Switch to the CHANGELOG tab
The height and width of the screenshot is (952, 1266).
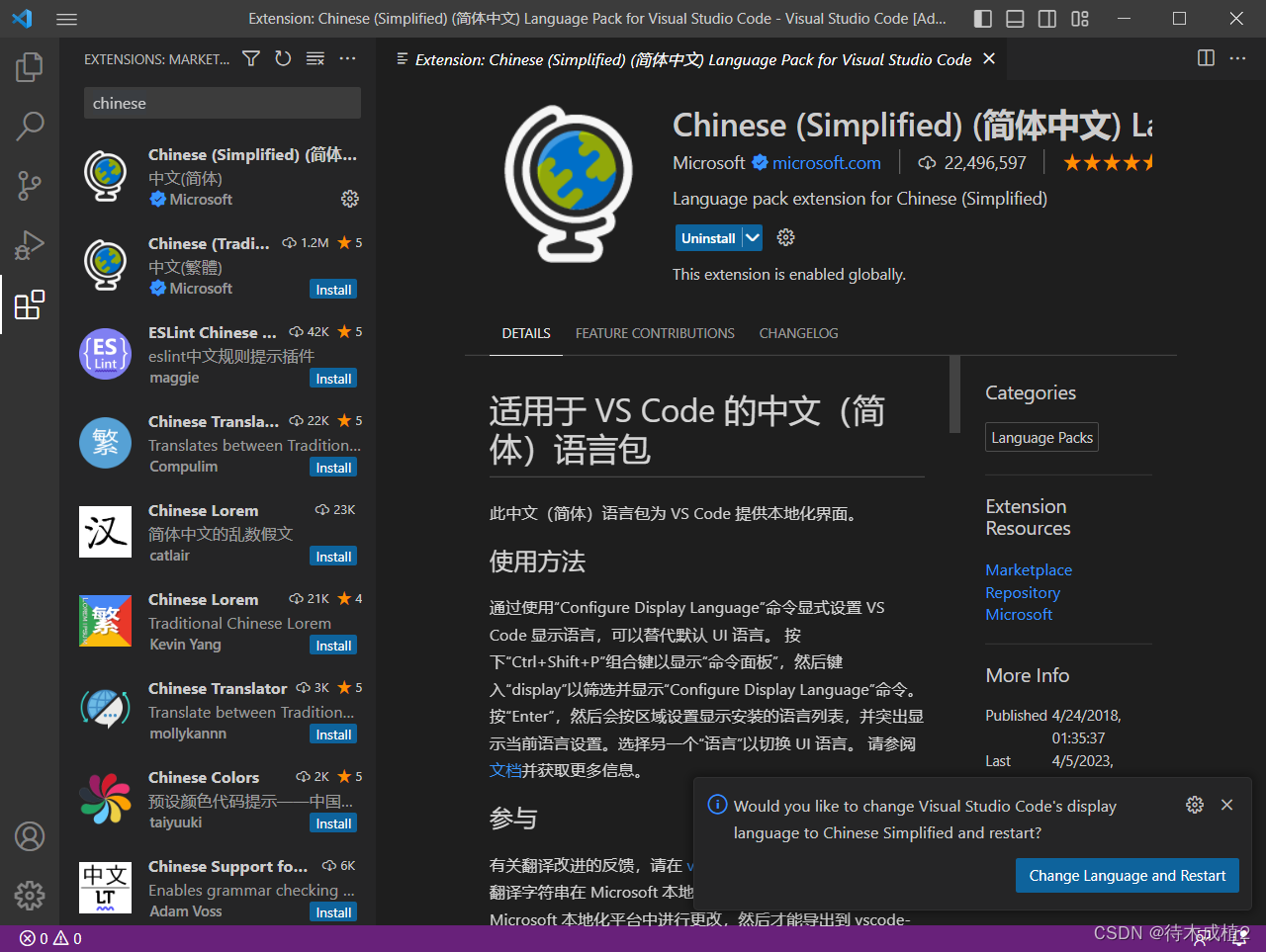click(798, 333)
